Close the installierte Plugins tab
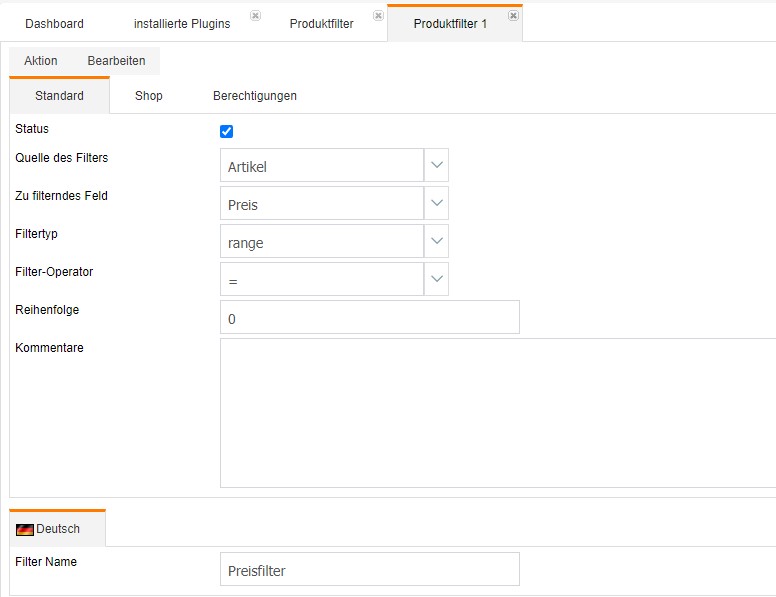Image resolution: width=776 pixels, height=597 pixels. (255, 15)
